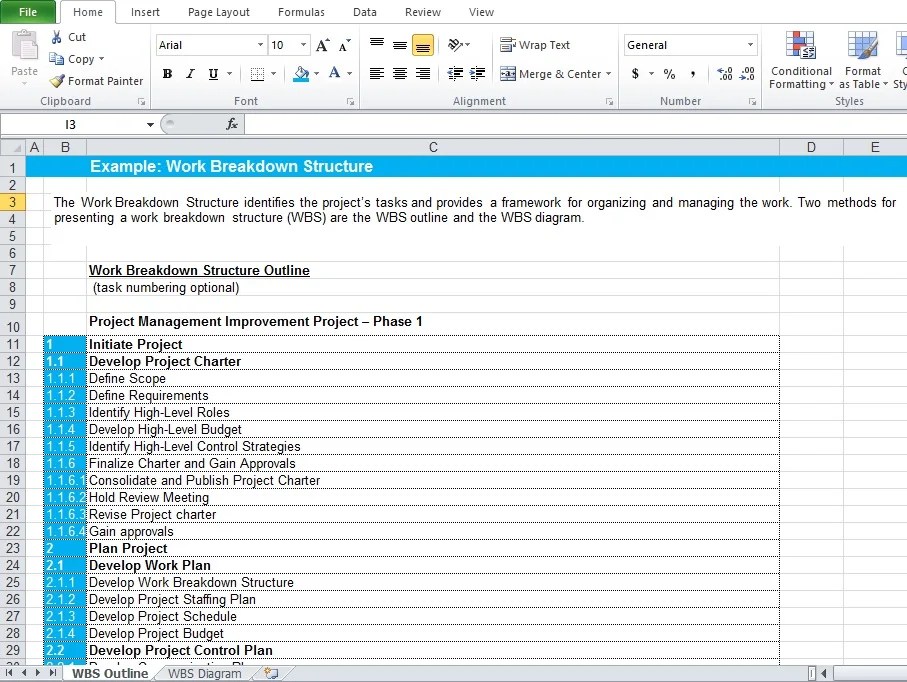907x682 pixels.
Task: Toggle Bottom Align button
Action: click(x=423, y=45)
